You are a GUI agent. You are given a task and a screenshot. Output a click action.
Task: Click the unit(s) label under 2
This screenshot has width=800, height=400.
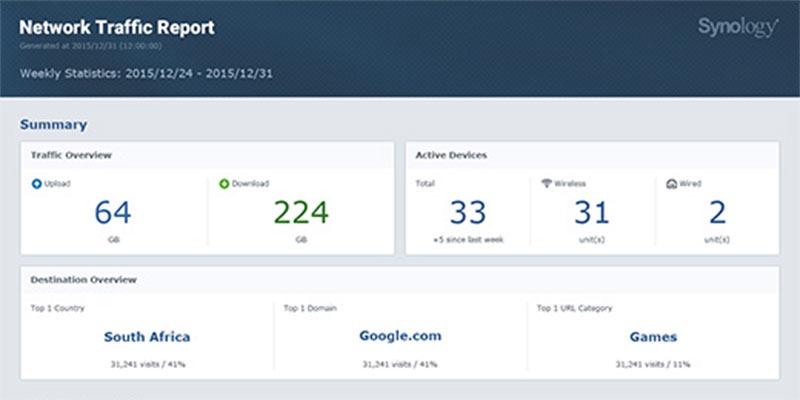pos(717,239)
